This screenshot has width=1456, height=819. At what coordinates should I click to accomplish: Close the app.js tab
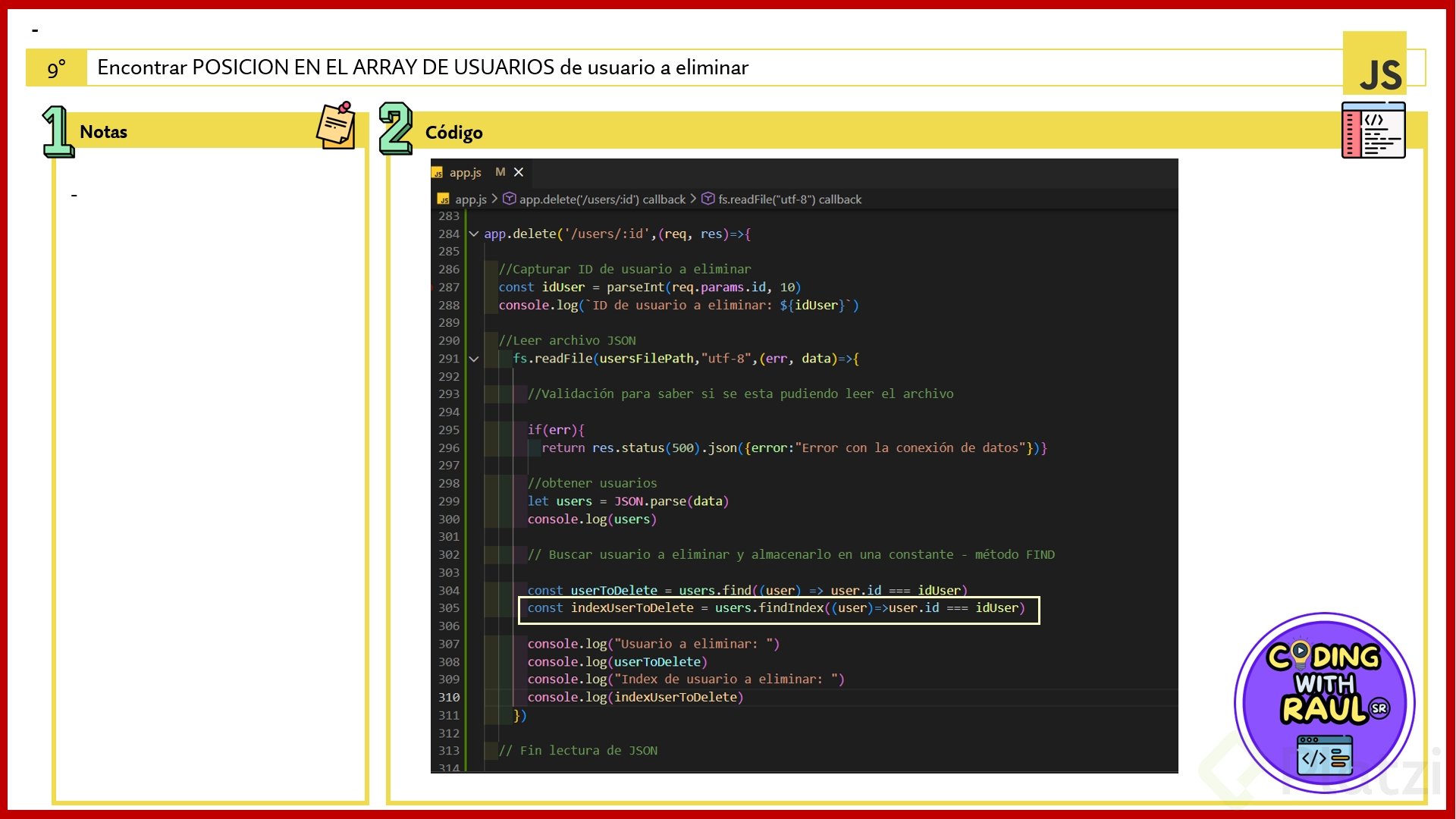pyautogui.click(x=519, y=172)
